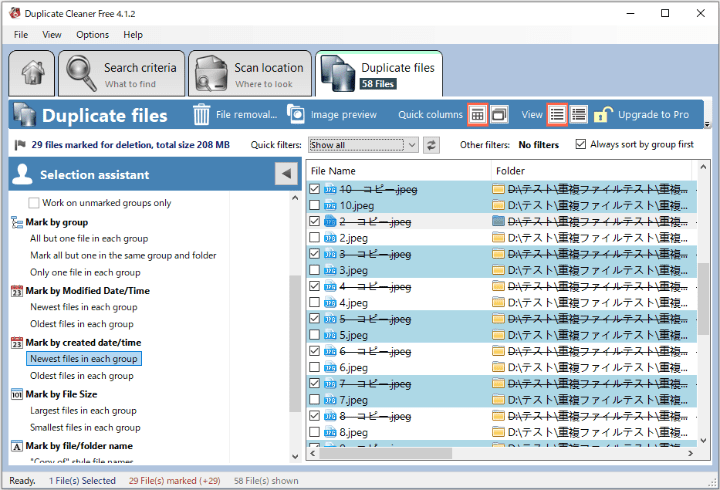The height and width of the screenshot is (490, 720).
Task: Click the marked files flag icon
Action: click(x=20, y=145)
